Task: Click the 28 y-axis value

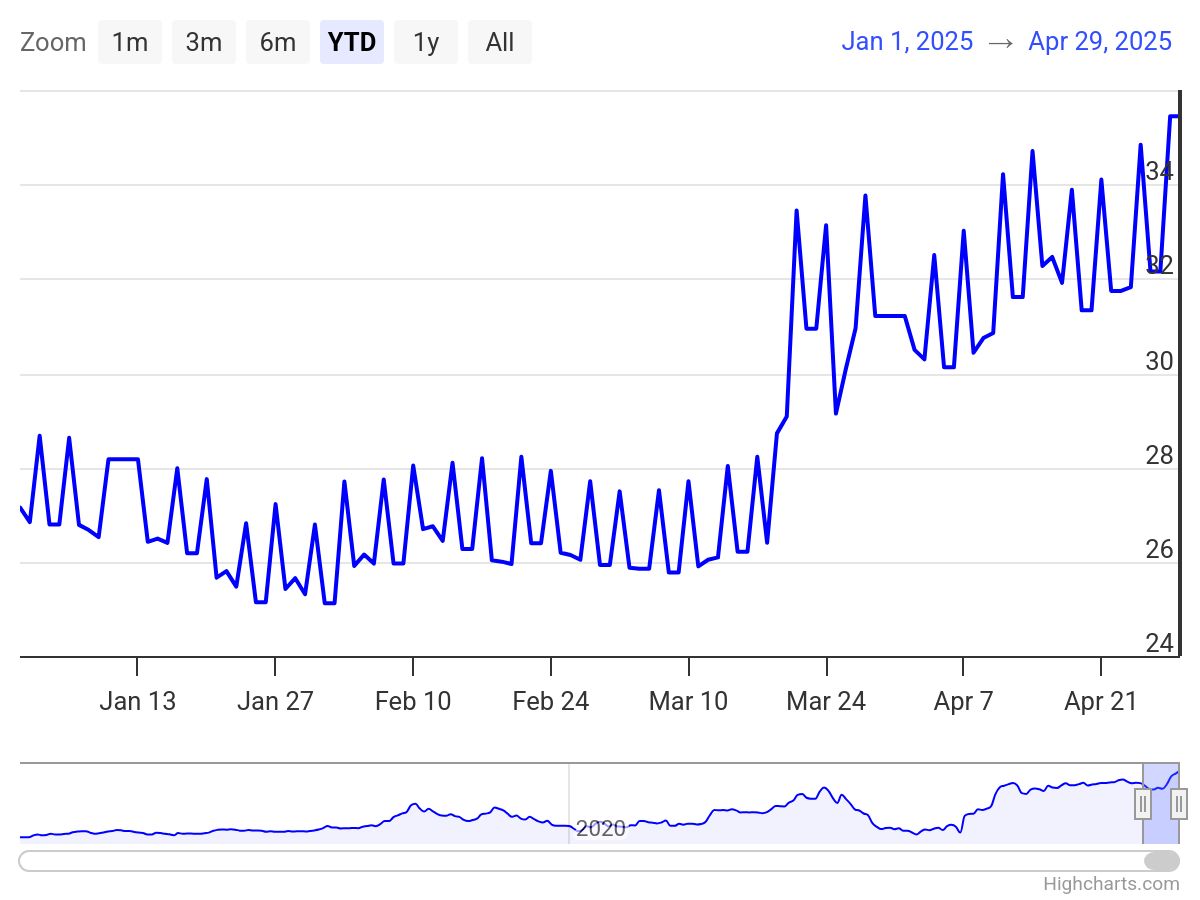Action: [x=1160, y=455]
